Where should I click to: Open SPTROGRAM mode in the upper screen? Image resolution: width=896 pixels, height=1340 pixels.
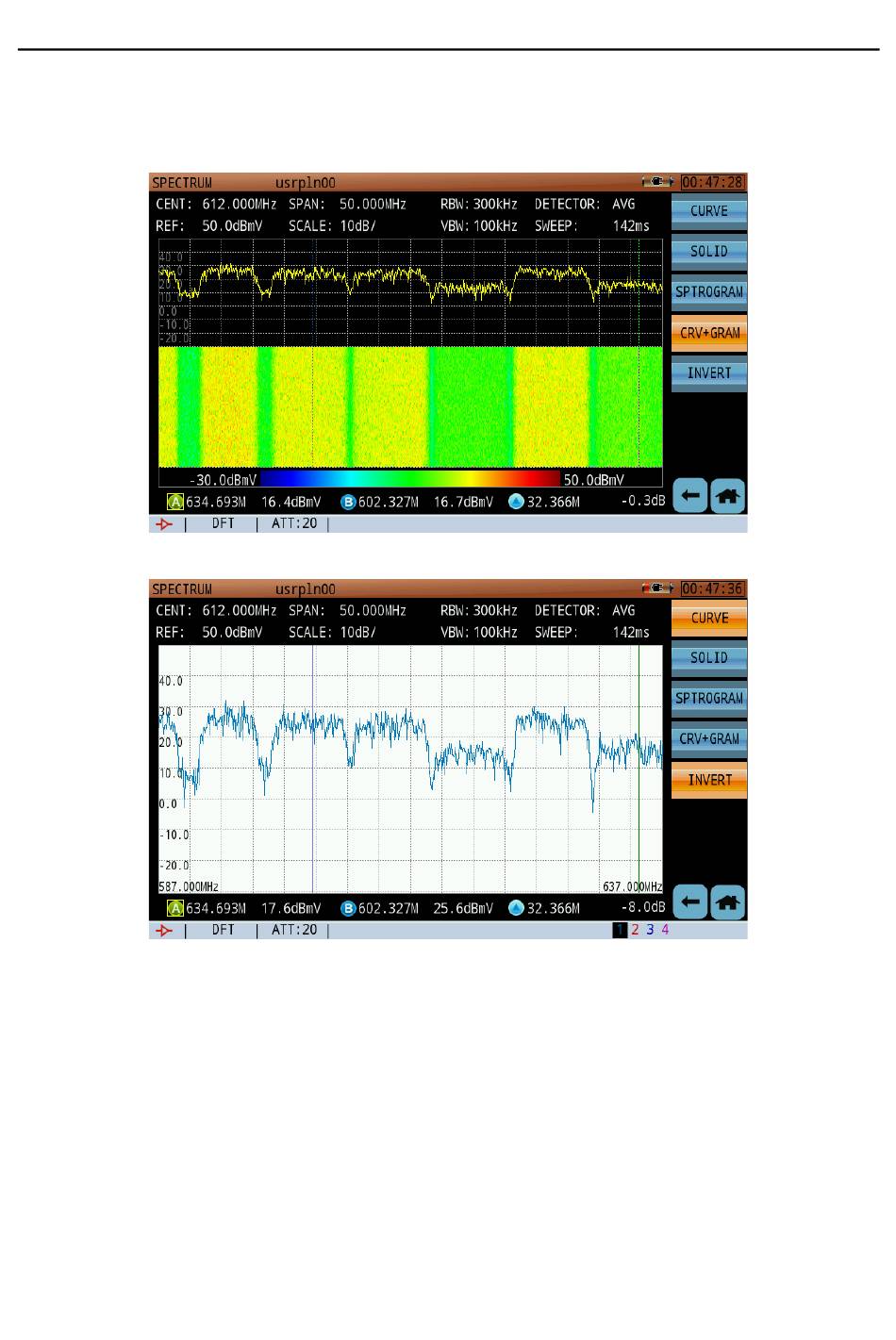coord(709,292)
